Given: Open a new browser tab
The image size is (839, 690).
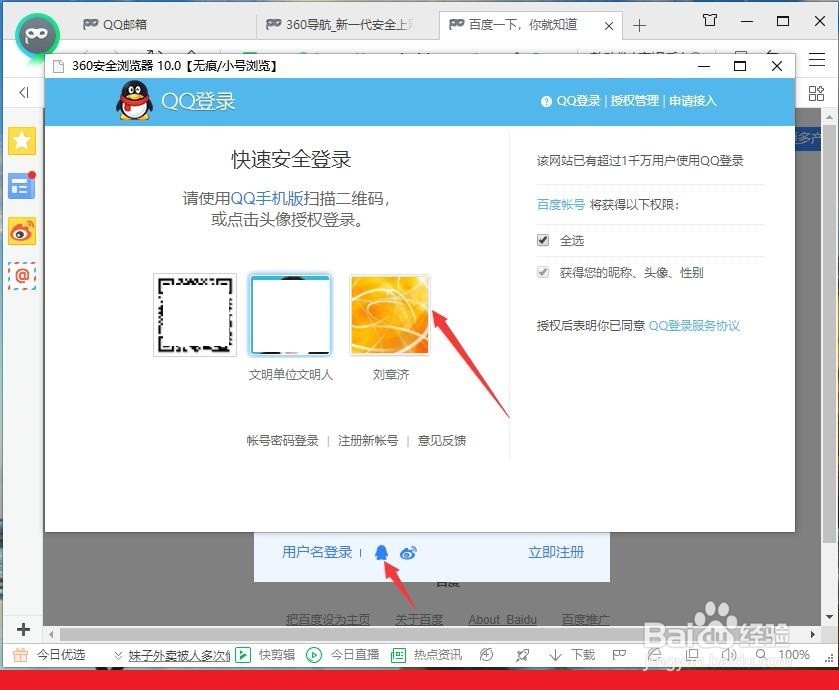Looking at the screenshot, I should coord(639,26).
